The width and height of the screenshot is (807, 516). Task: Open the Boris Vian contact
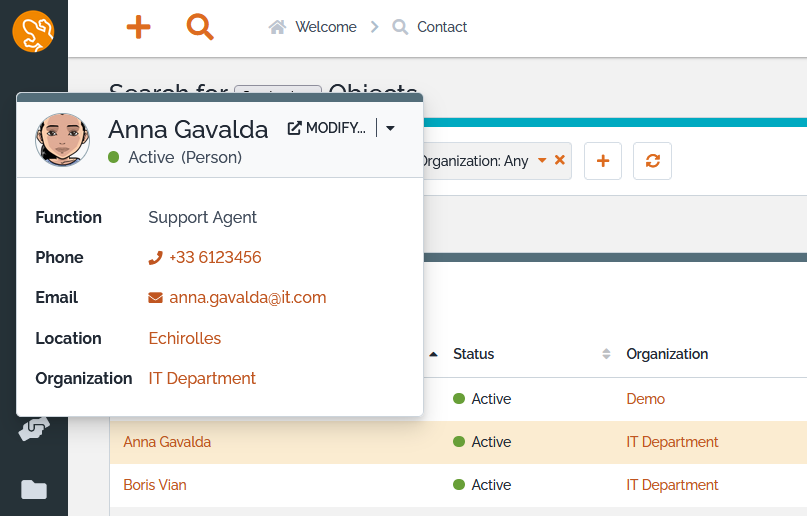(155, 484)
